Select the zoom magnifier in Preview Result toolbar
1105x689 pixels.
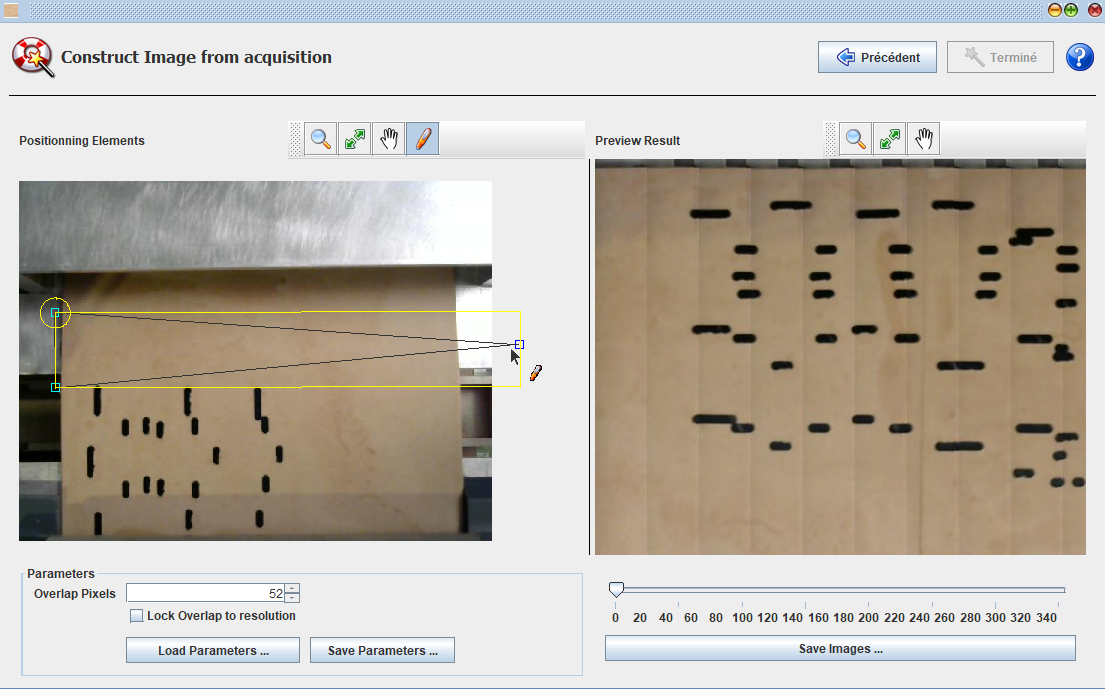pos(856,140)
